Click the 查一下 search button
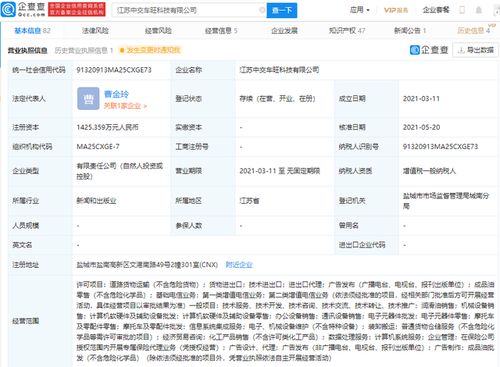The image size is (500, 367). 282,10
